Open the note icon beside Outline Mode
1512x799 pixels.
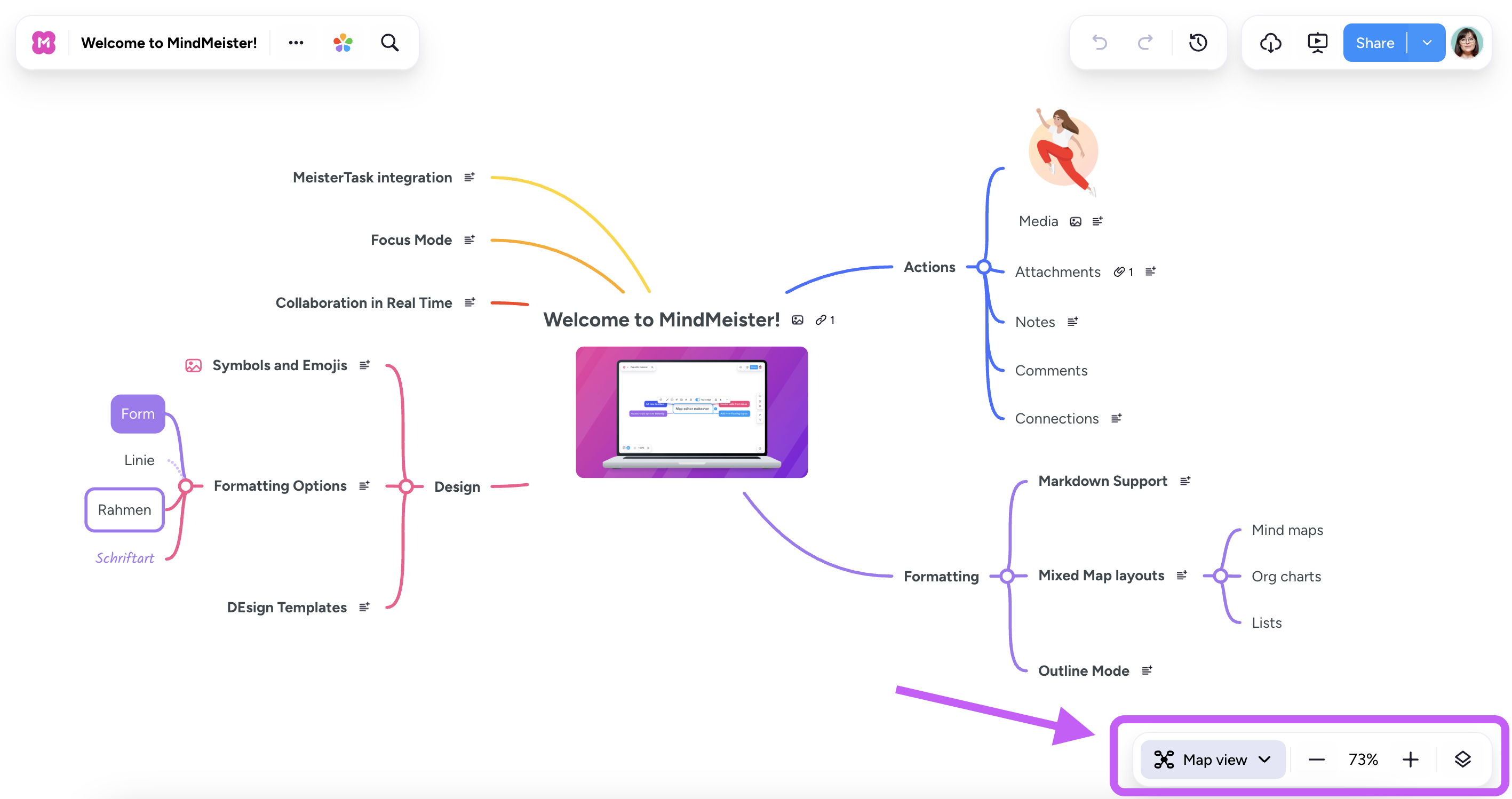pos(1147,670)
